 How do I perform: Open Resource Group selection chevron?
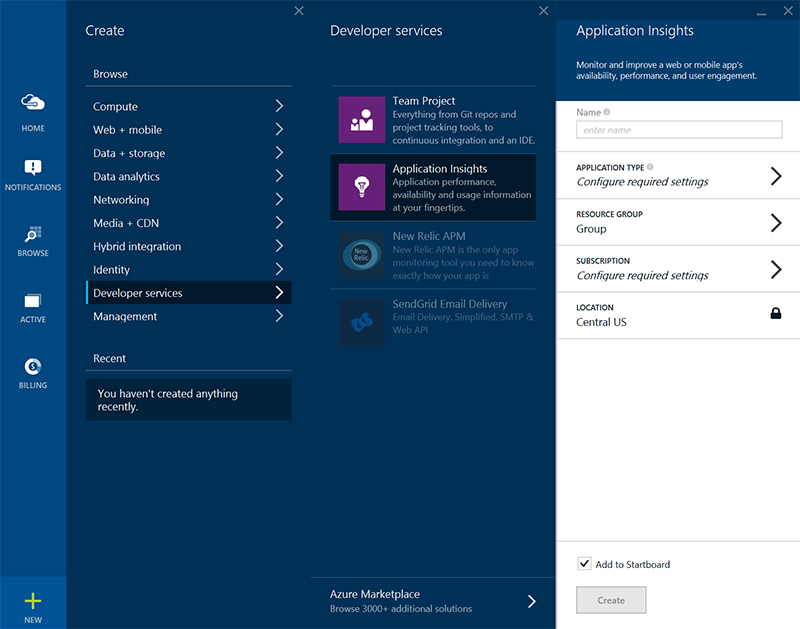click(776, 223)
